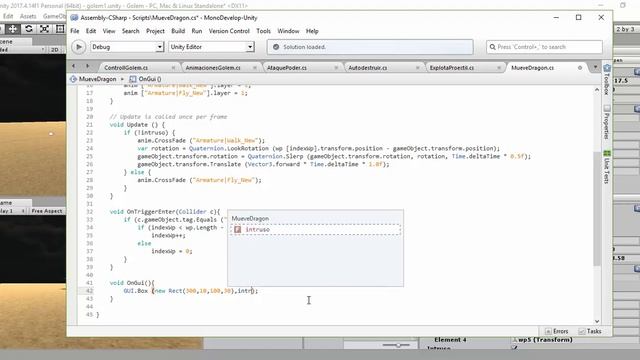Viewport: 640px width, 360px height.
Task: Switch to the ExplotaProectil.cs tab
Action: coord(452,68)
